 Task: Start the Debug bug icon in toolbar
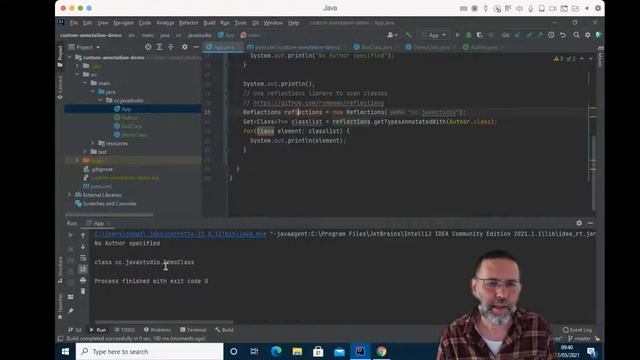pyautogui.click(x=469, y=35)
